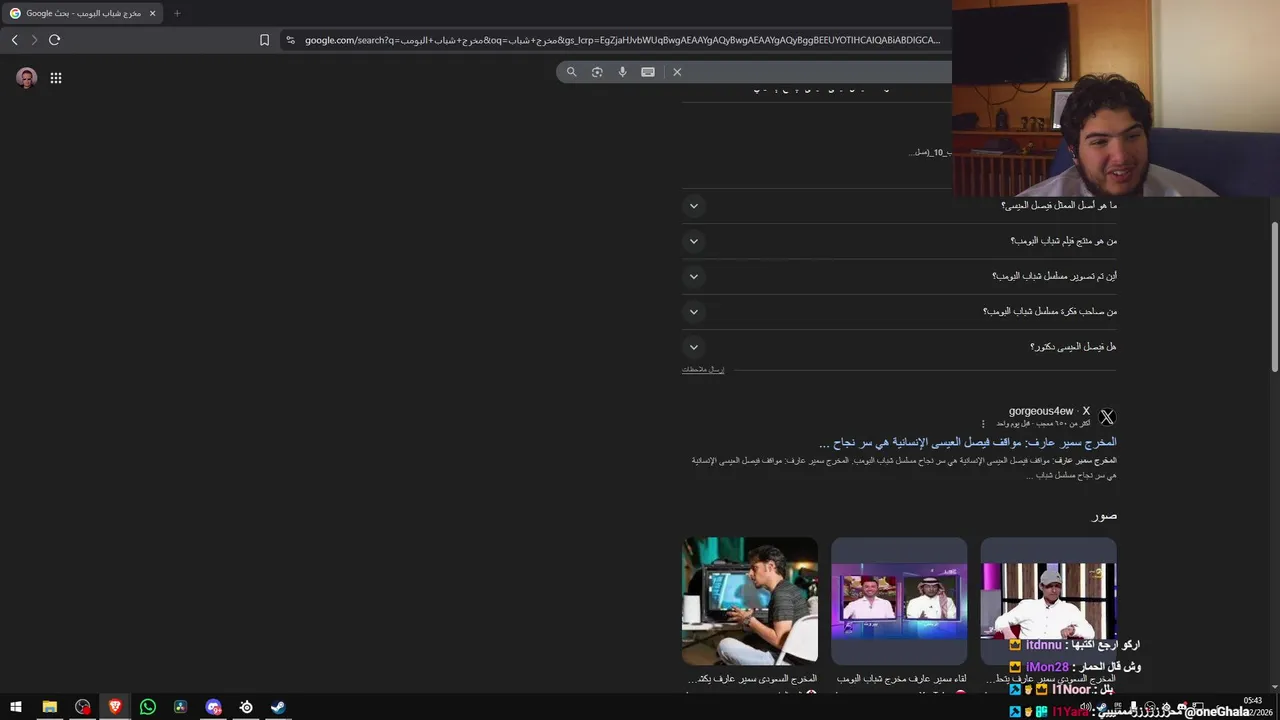
Task: Open File Explorer from the taskbar
Action: (x=49, y=707)
